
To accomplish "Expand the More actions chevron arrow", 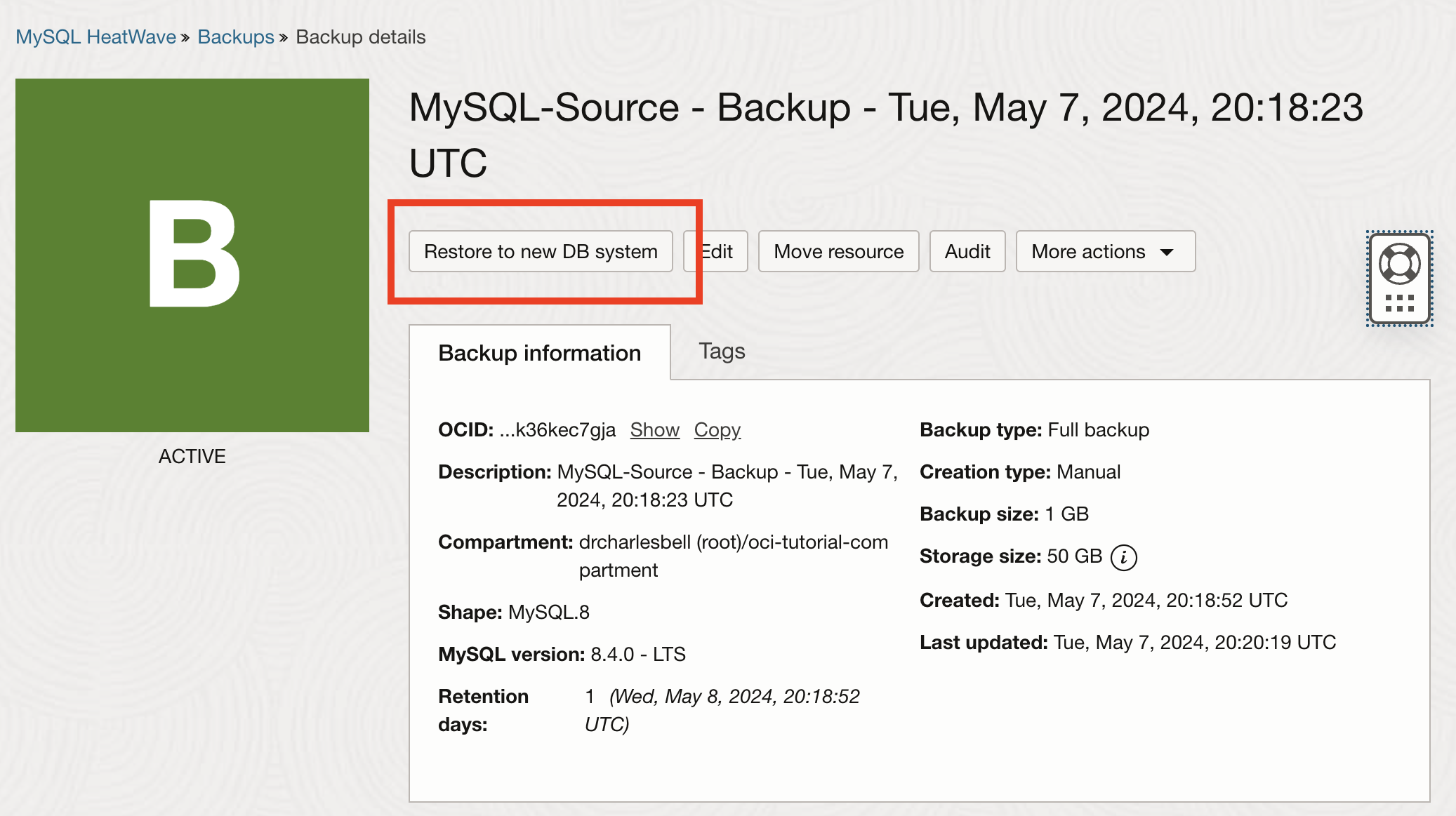I will click(1166, 252).
